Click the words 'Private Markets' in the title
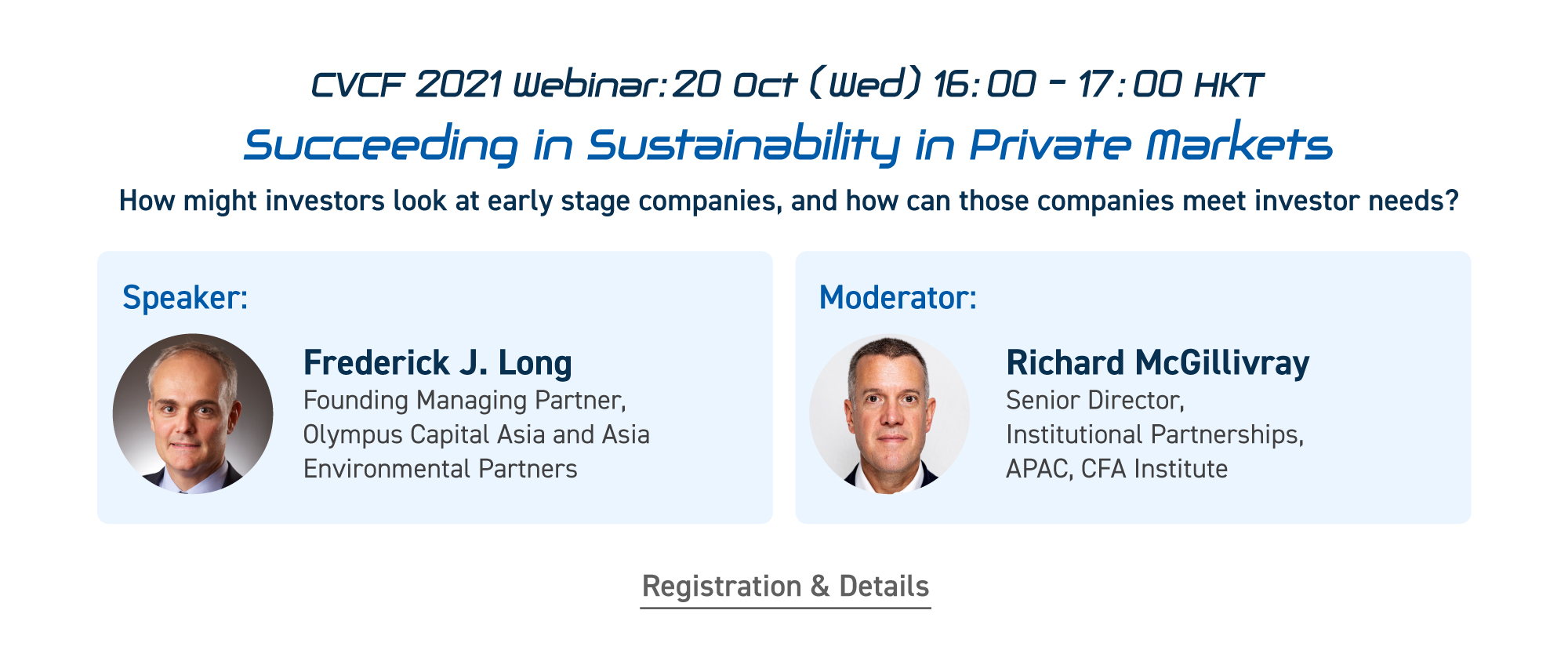Viewport: 1568px width, 672px height. (1151, 144)
